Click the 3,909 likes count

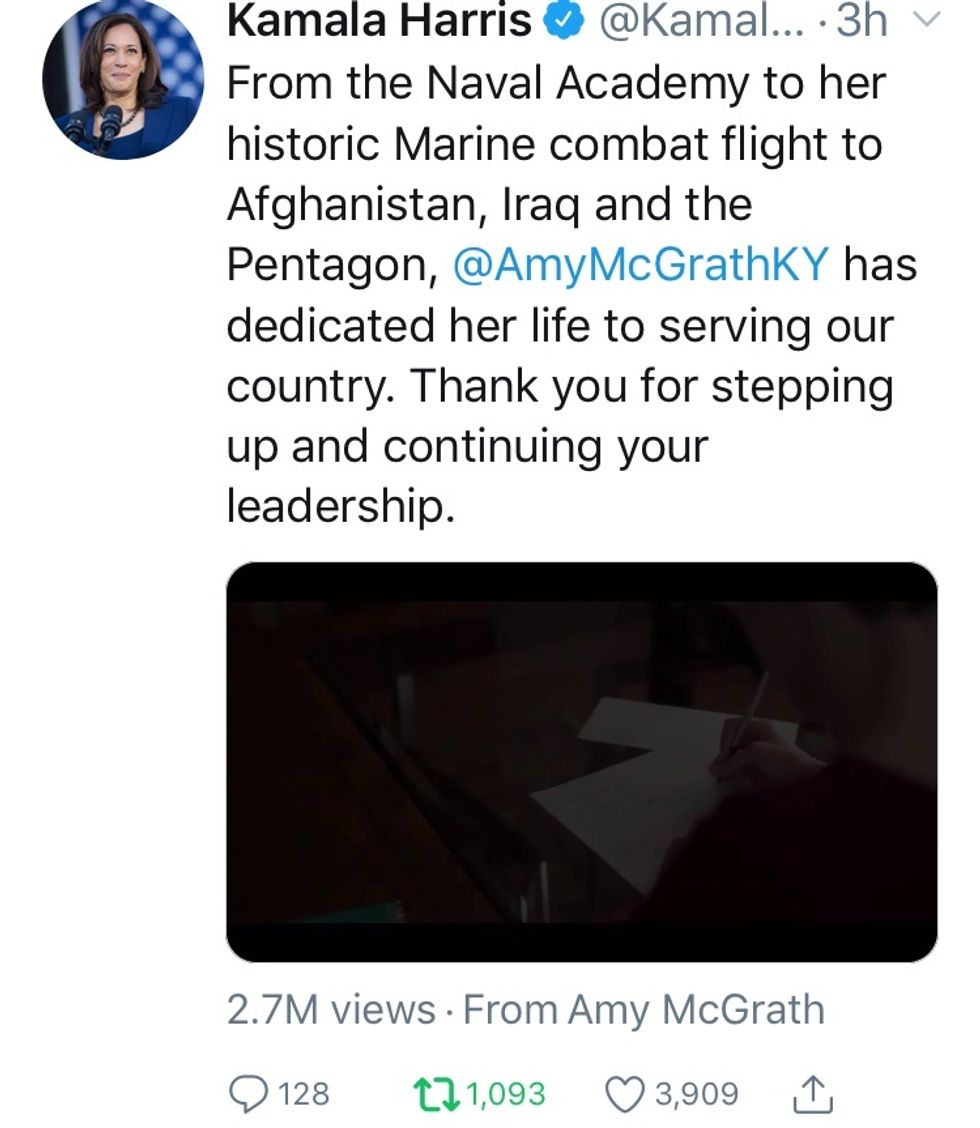tap(696, 1093)
